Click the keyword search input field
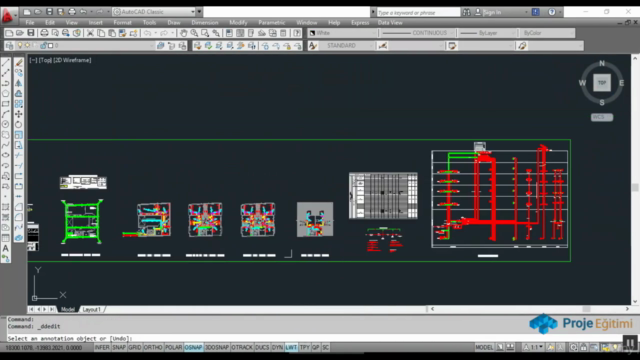640x360 pixels. tap(418, 13)
